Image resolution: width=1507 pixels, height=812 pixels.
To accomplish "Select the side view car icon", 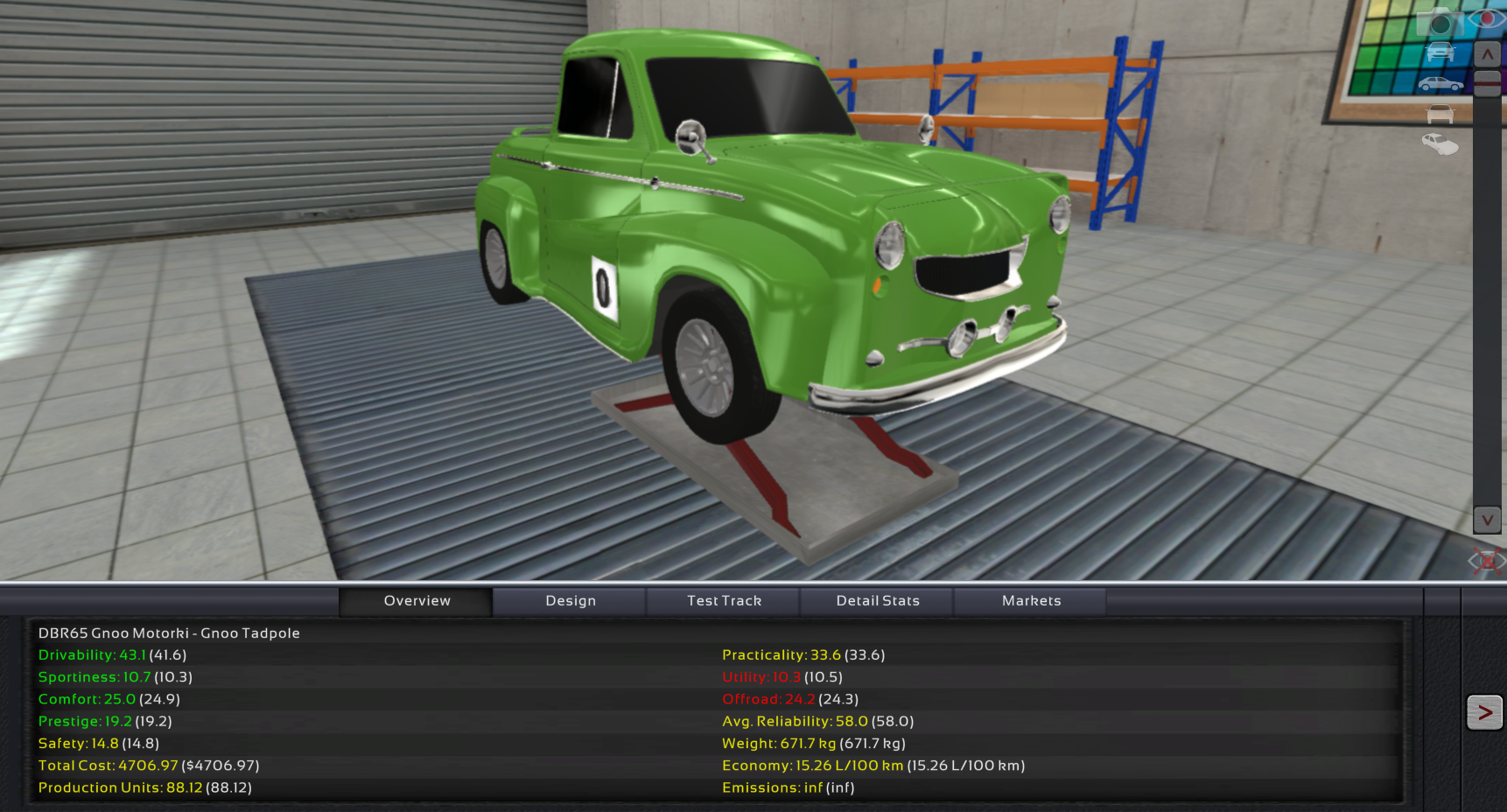I will (1440, 84).
